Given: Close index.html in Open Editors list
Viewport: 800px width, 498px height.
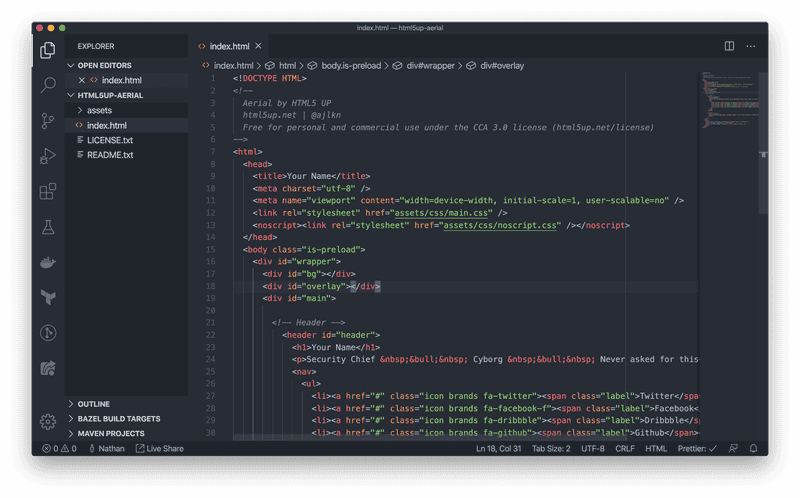Looking at the screenshot, I should click(81, 80).
